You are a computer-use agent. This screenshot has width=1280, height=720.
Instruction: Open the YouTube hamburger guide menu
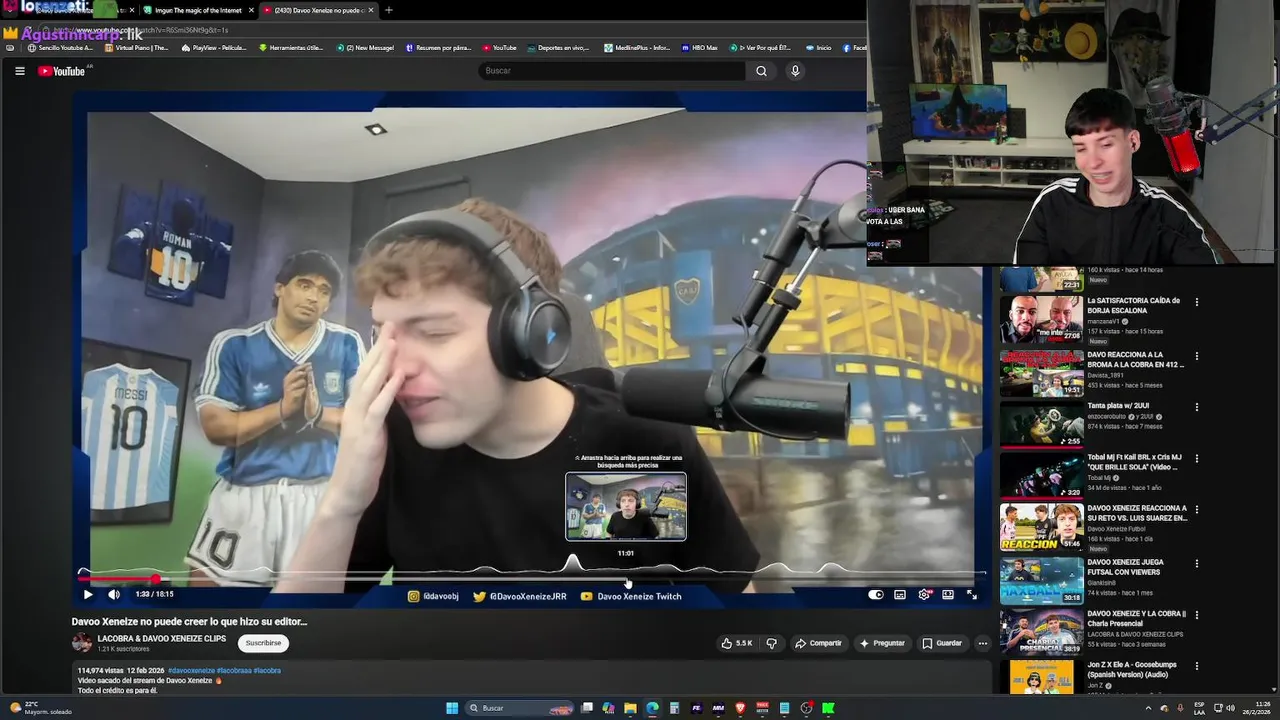19,71
